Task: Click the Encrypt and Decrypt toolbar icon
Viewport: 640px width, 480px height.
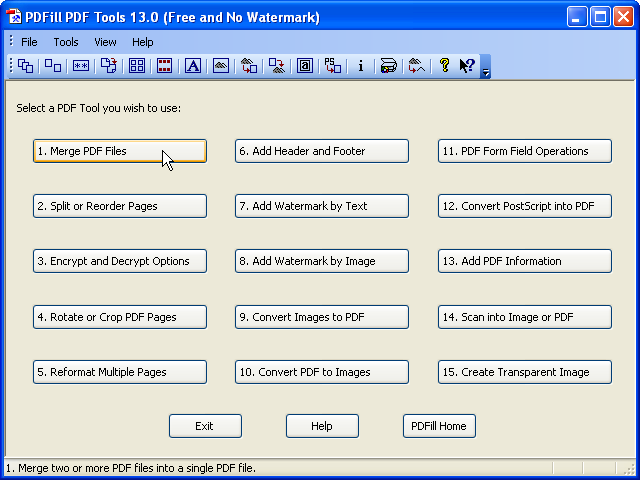Action: (x=81, y=66)
